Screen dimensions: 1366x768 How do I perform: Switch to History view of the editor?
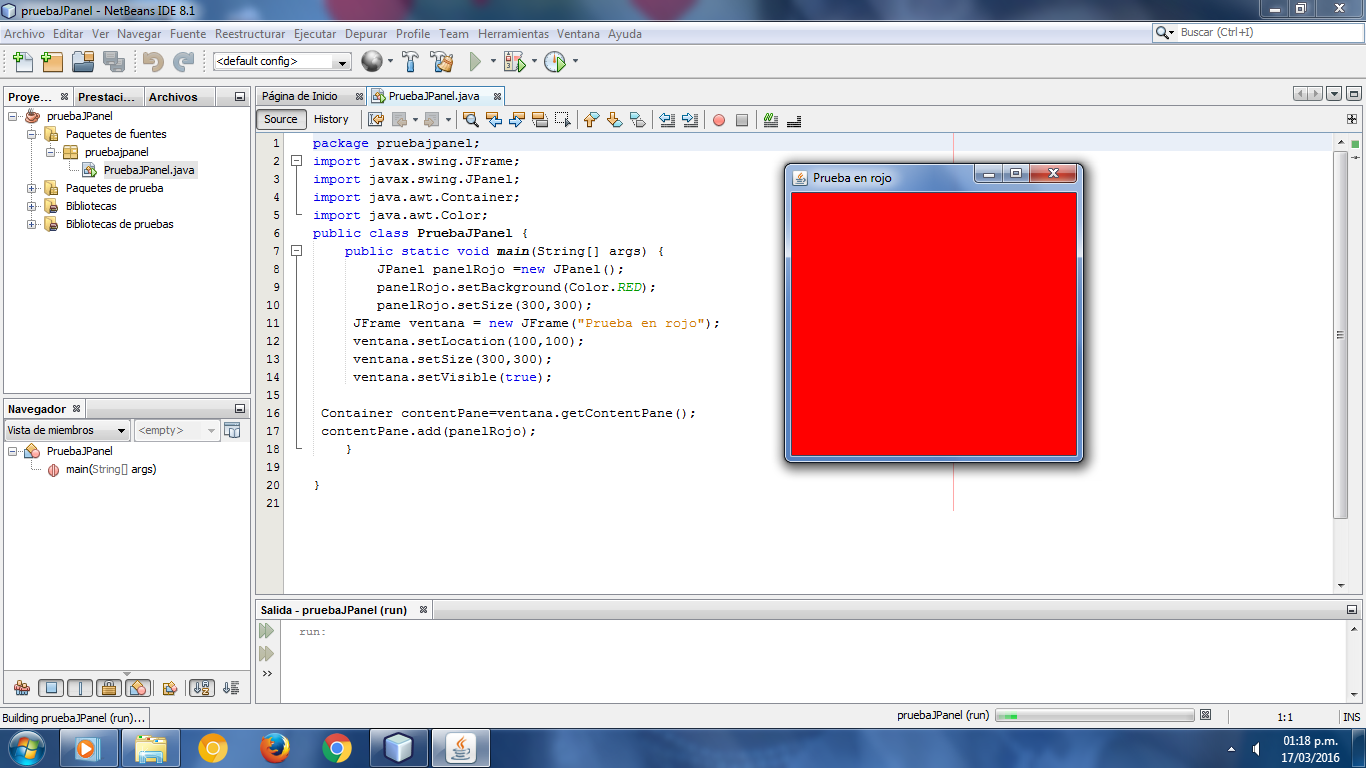click(331, 119)
